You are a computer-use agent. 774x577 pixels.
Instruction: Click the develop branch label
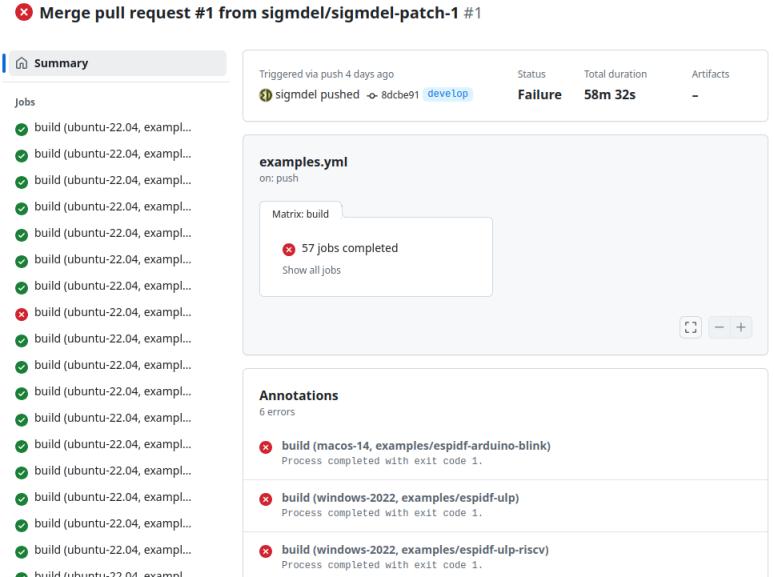point(448,94)
